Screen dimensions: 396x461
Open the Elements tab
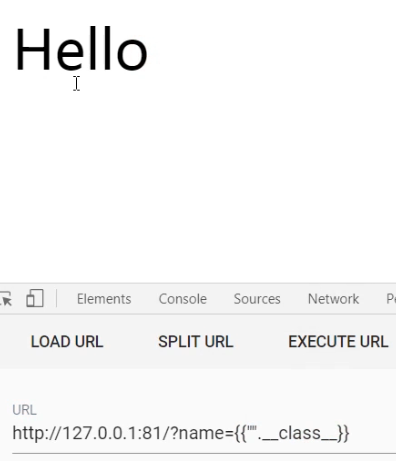click(104, 299)
